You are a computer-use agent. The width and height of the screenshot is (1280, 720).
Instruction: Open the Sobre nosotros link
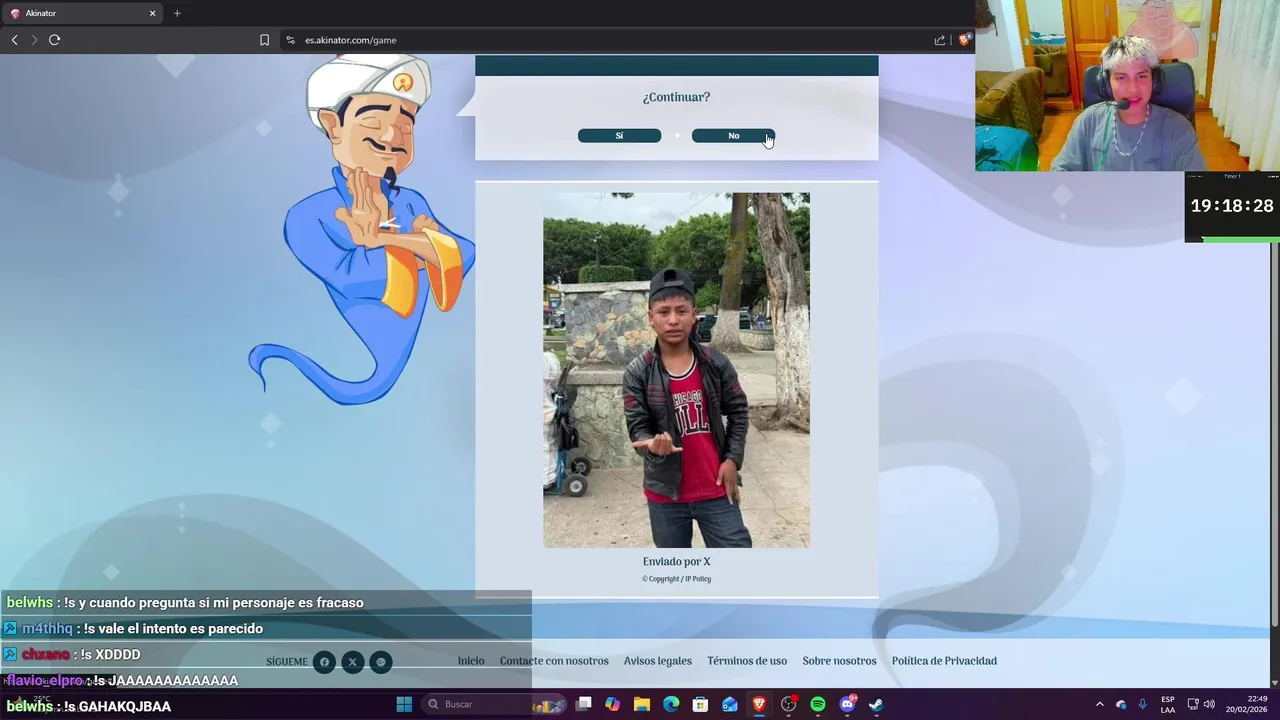click(839, 661)
